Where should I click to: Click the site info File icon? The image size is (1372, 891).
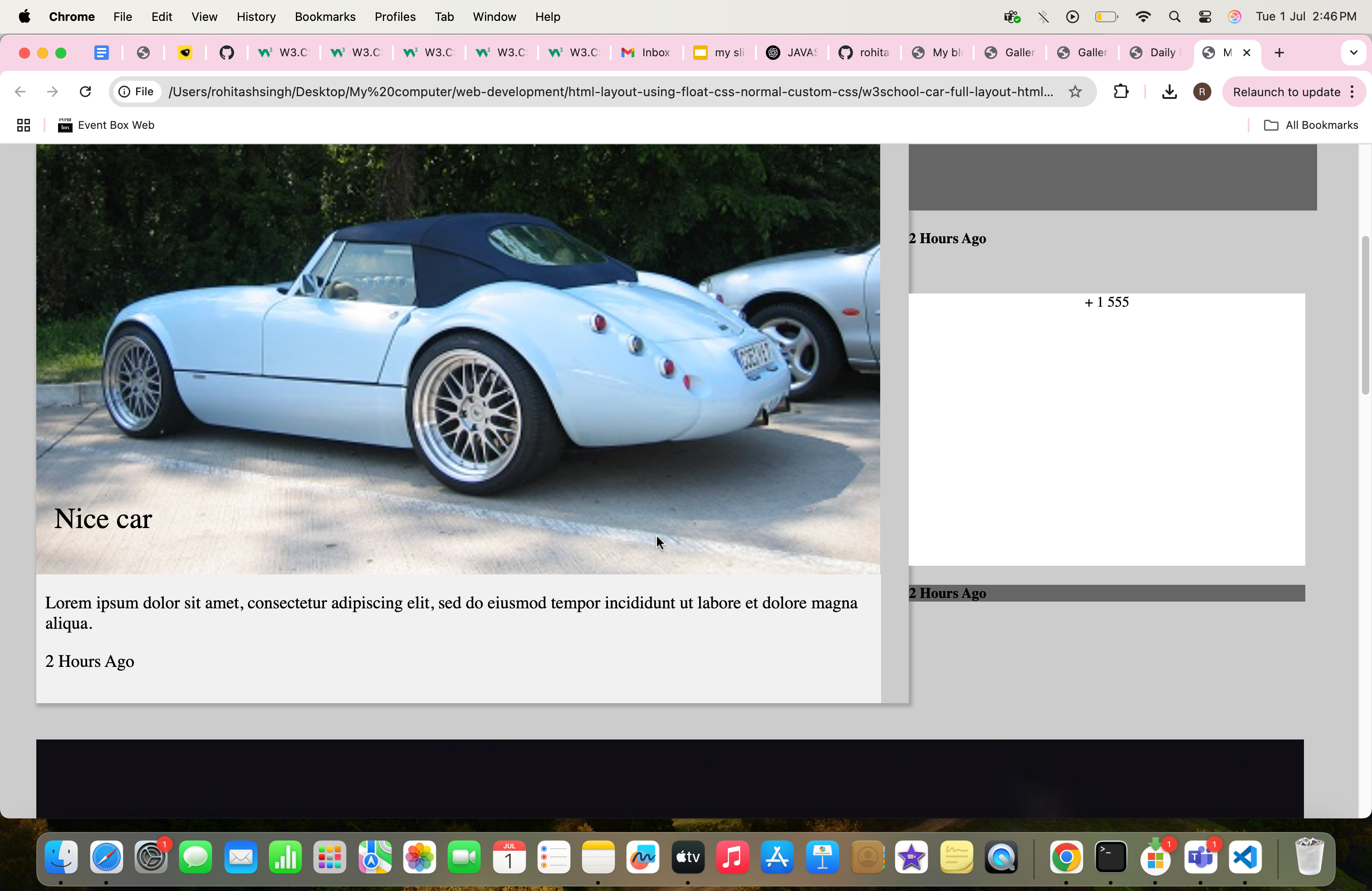(137, 92)
